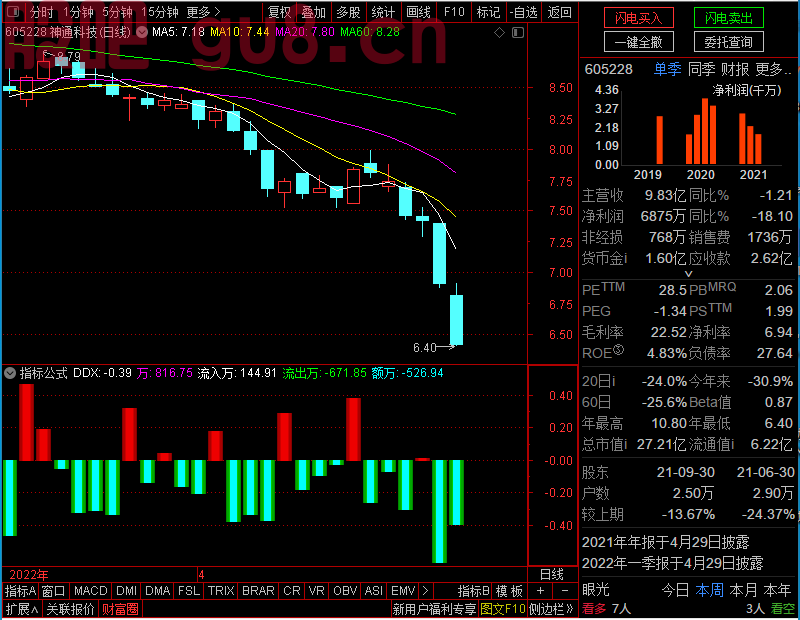Activate the 画线 drawing tool

point(418,12)
